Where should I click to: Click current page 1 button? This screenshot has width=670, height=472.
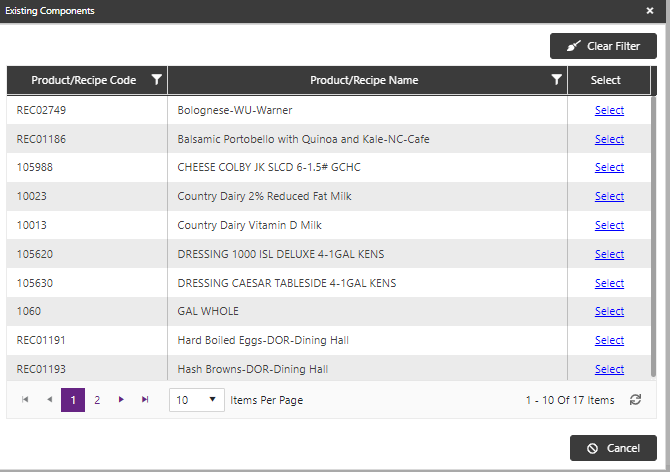73,400
